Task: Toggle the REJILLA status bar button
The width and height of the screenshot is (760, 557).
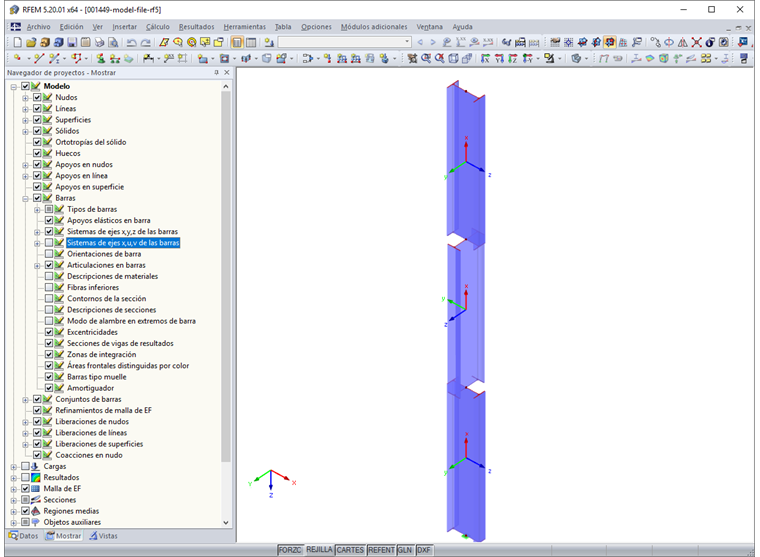Action: (319, 550)
